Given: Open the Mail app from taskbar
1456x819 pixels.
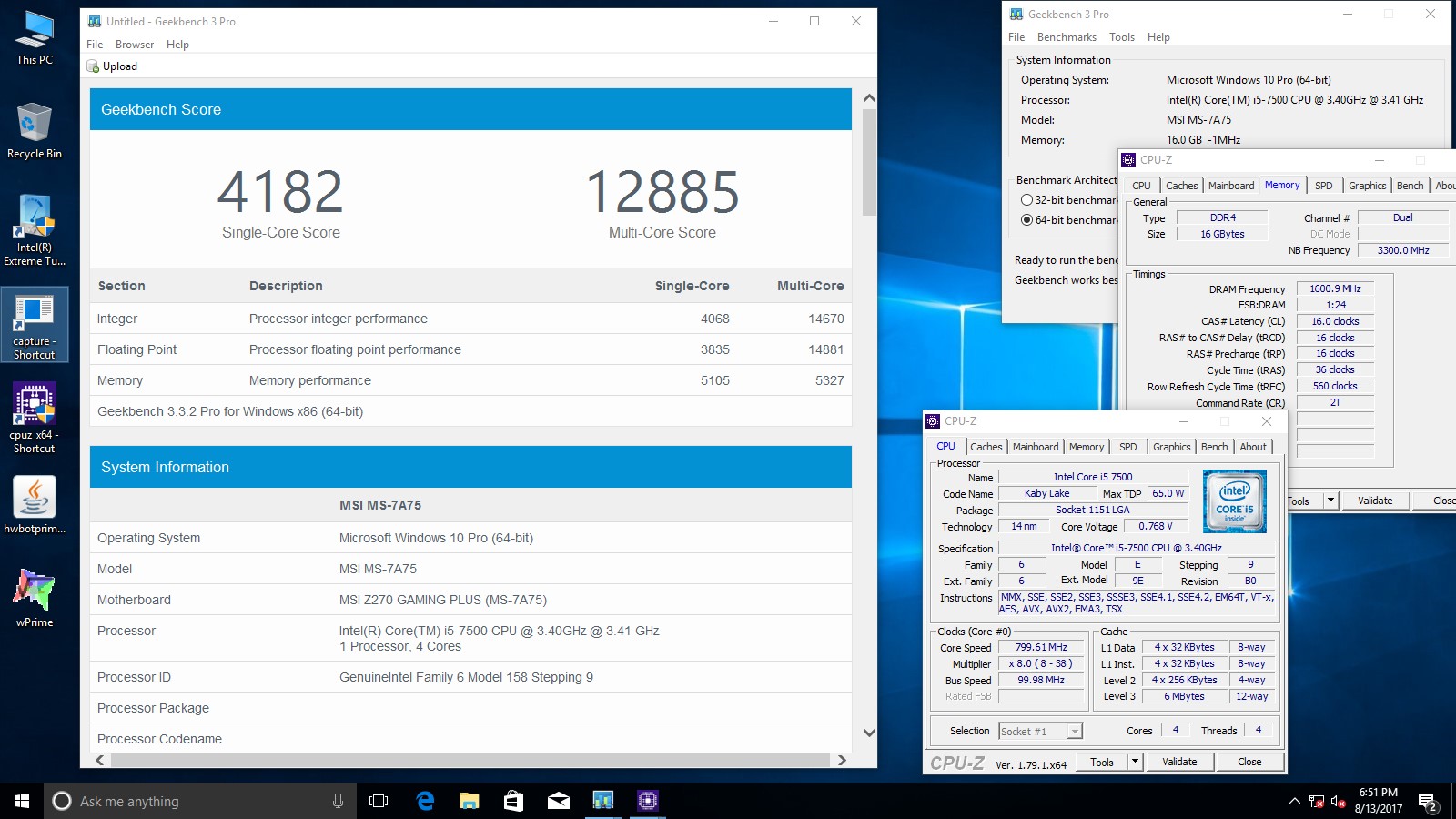Looking at the screenshot, I should 558,801.
